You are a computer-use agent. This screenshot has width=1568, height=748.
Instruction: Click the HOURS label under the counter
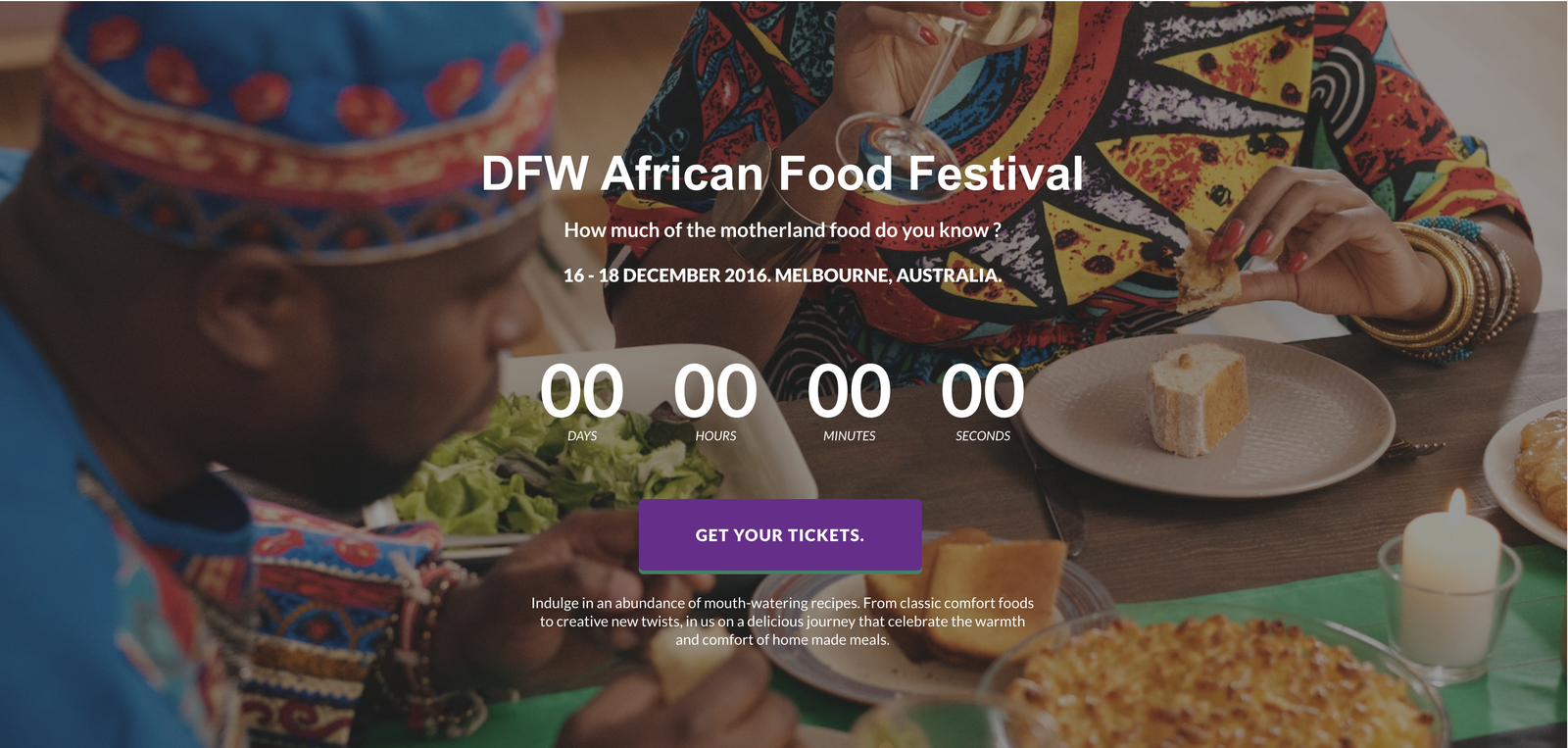715,436
